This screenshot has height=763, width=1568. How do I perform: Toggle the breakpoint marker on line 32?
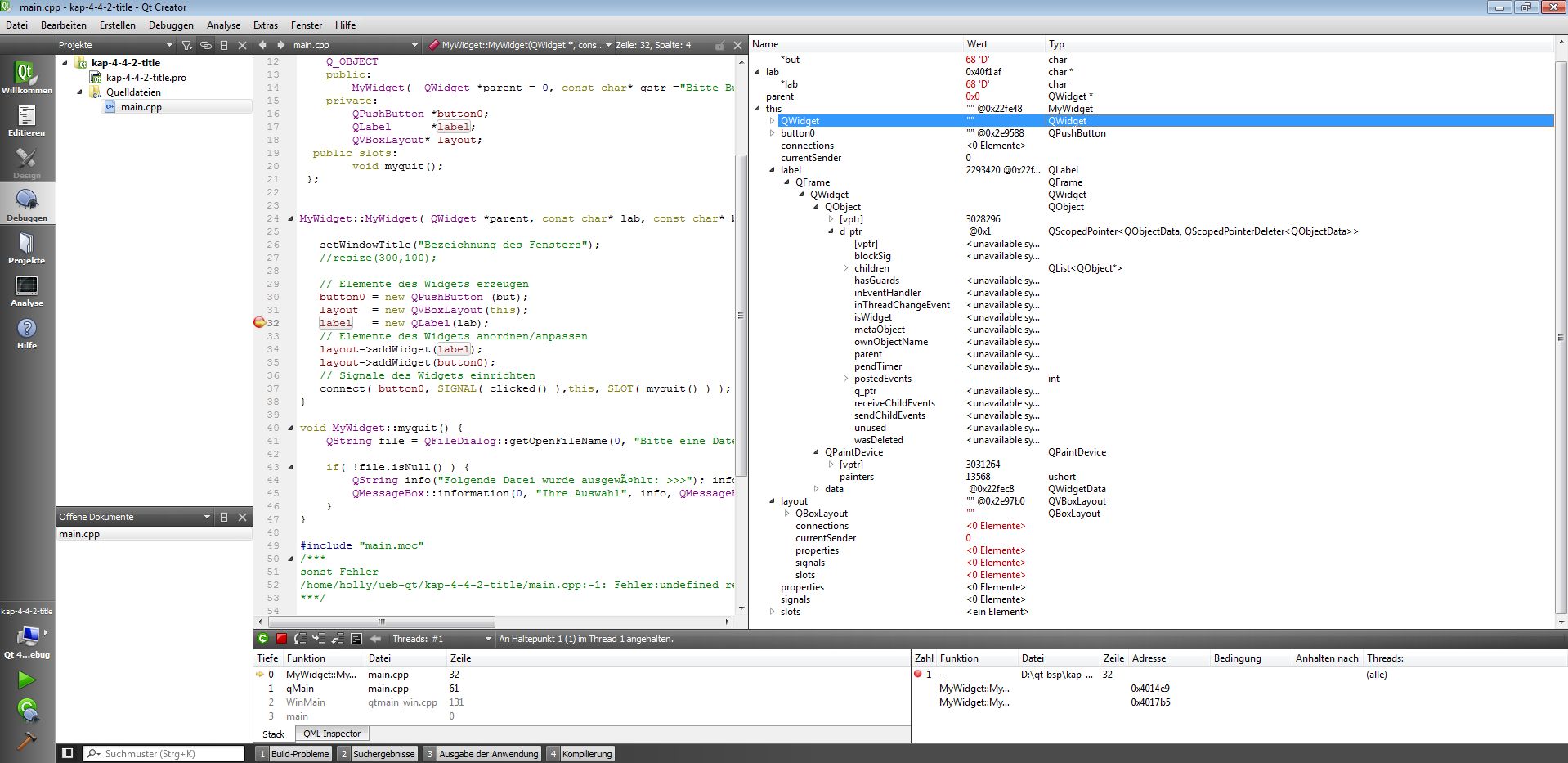coord(259,323)
